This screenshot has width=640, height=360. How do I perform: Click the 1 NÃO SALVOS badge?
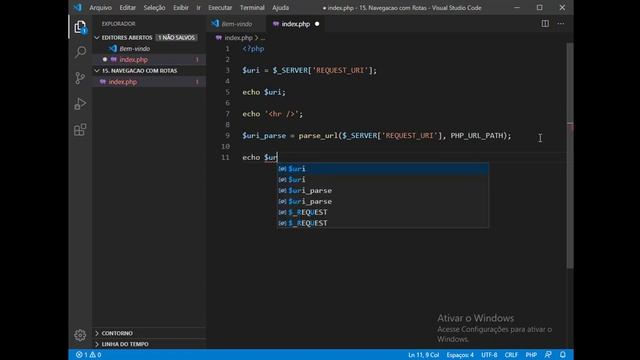(176, 38)
